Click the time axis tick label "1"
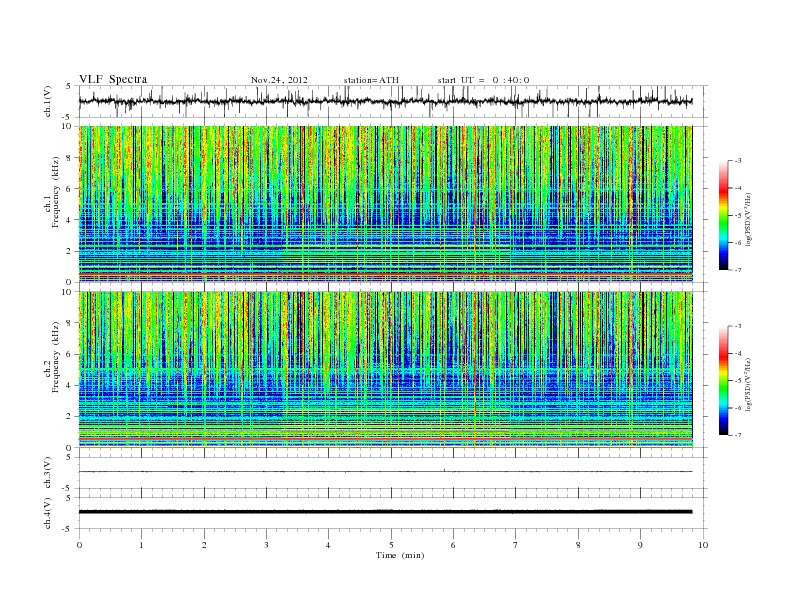 [141, 545]
